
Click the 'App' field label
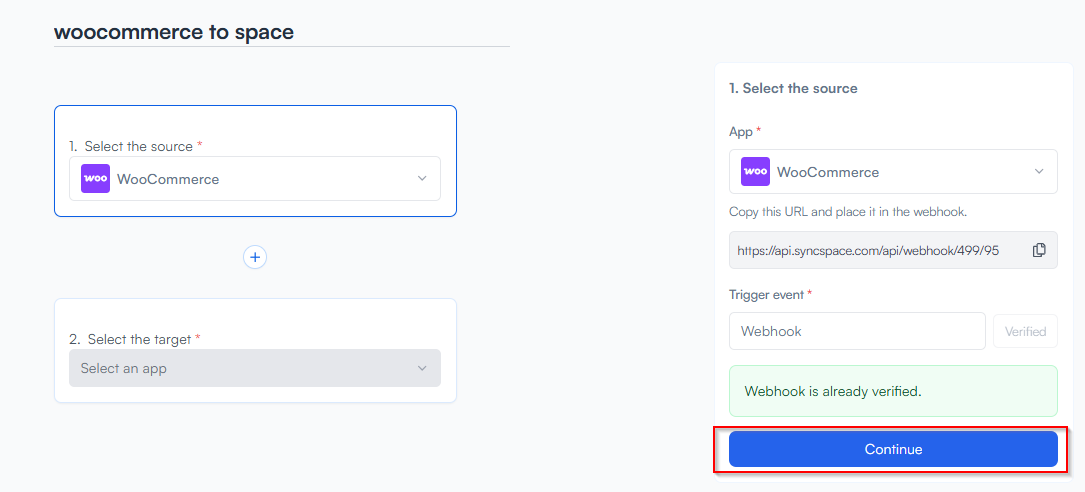(x=741, y=131)
